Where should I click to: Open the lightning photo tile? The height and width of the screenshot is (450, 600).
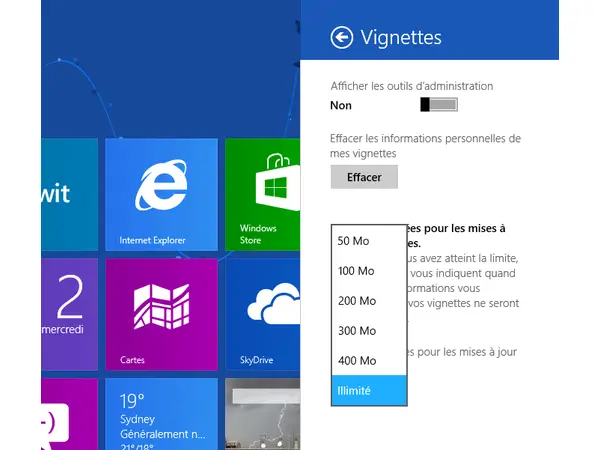(262, 414)
